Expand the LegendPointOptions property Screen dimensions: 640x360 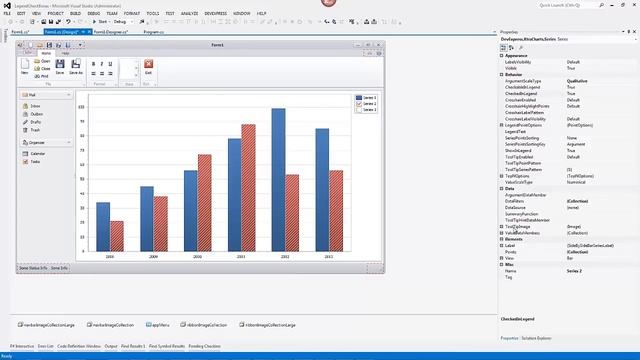pos(502,125)
